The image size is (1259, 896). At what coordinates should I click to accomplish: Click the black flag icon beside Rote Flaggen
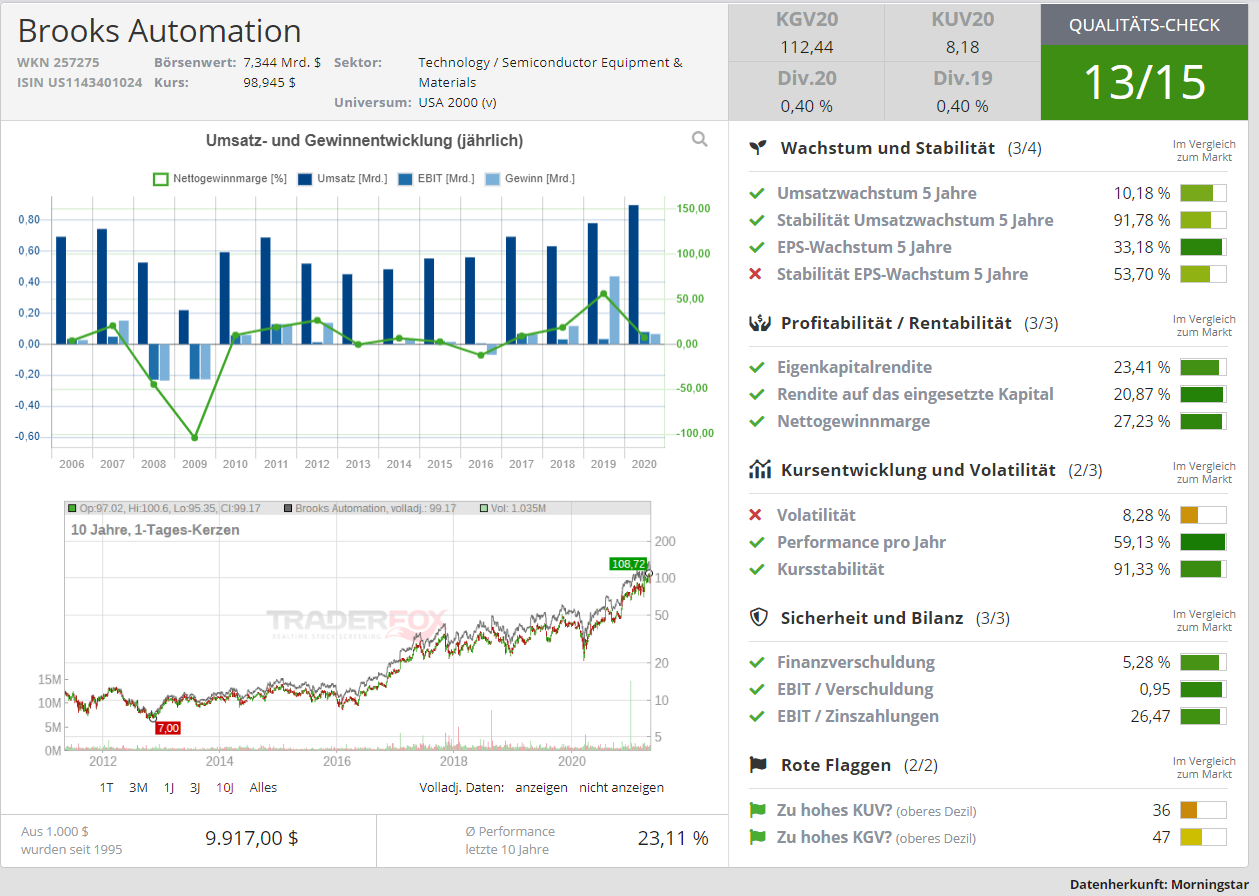click(x=759, y=765)
